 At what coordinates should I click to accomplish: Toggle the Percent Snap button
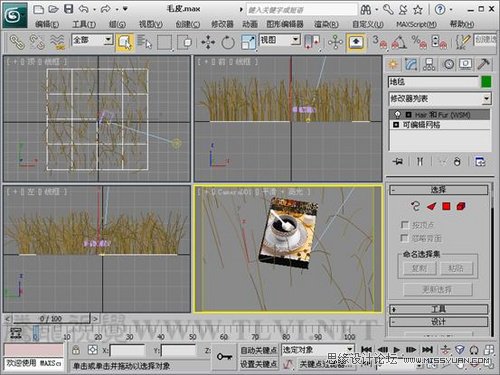coord(419,42)
